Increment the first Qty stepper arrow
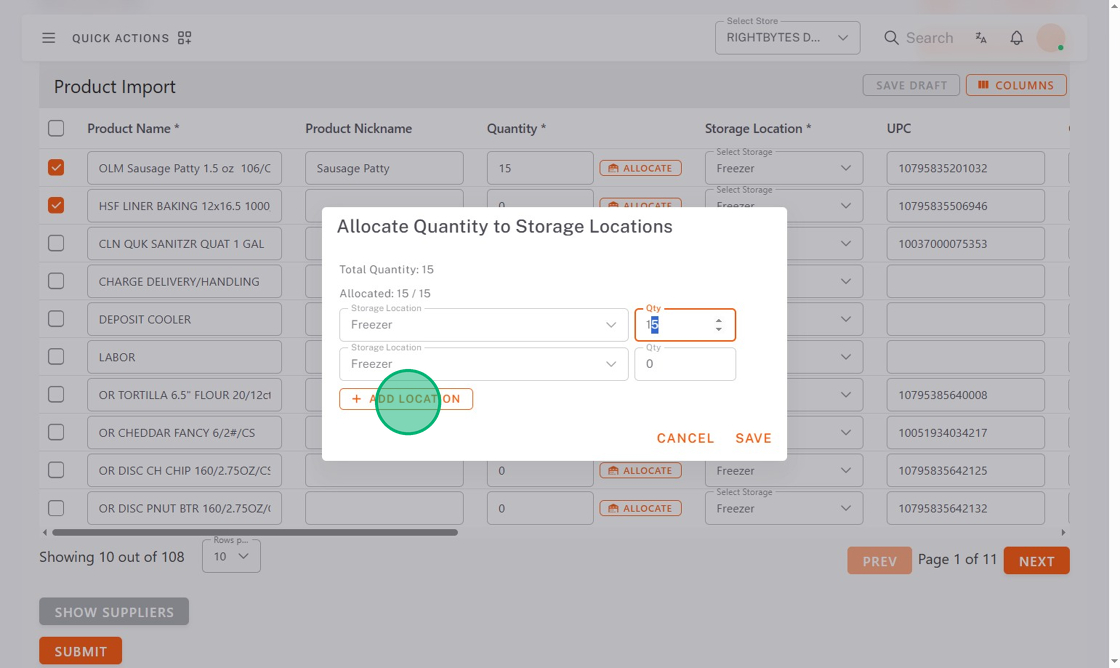 719,320
